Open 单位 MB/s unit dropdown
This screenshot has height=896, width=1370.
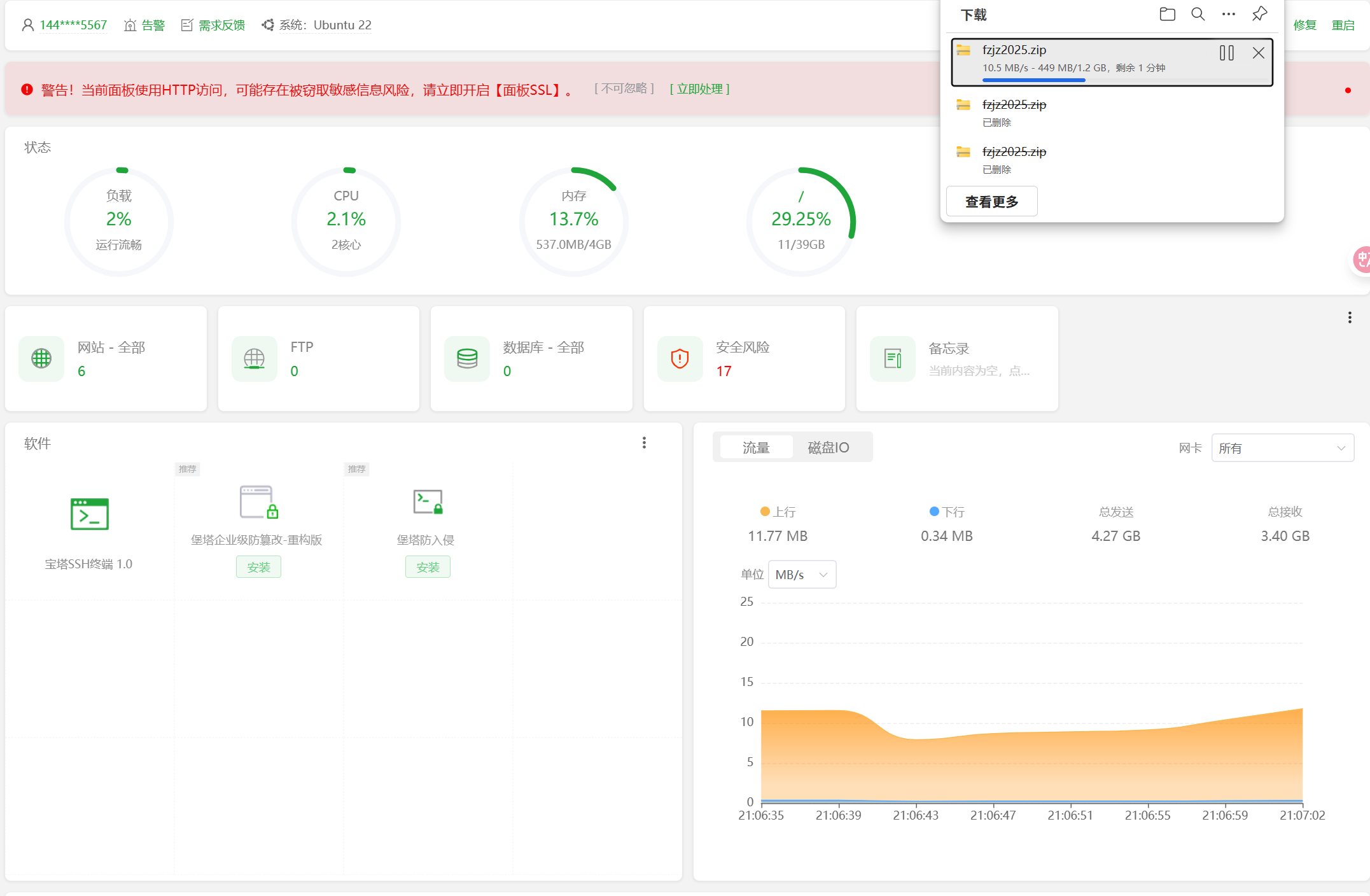[x=802, y=575]
